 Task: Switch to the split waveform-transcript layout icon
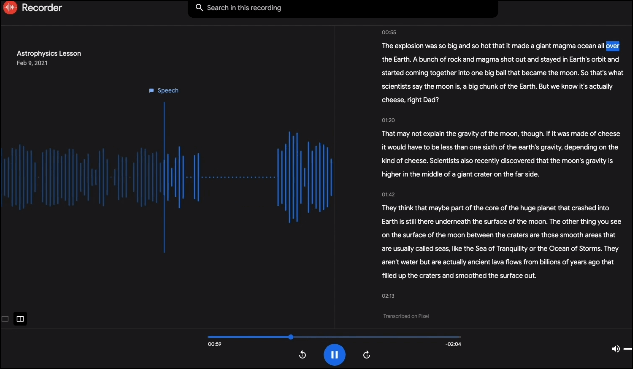[20, 319]
